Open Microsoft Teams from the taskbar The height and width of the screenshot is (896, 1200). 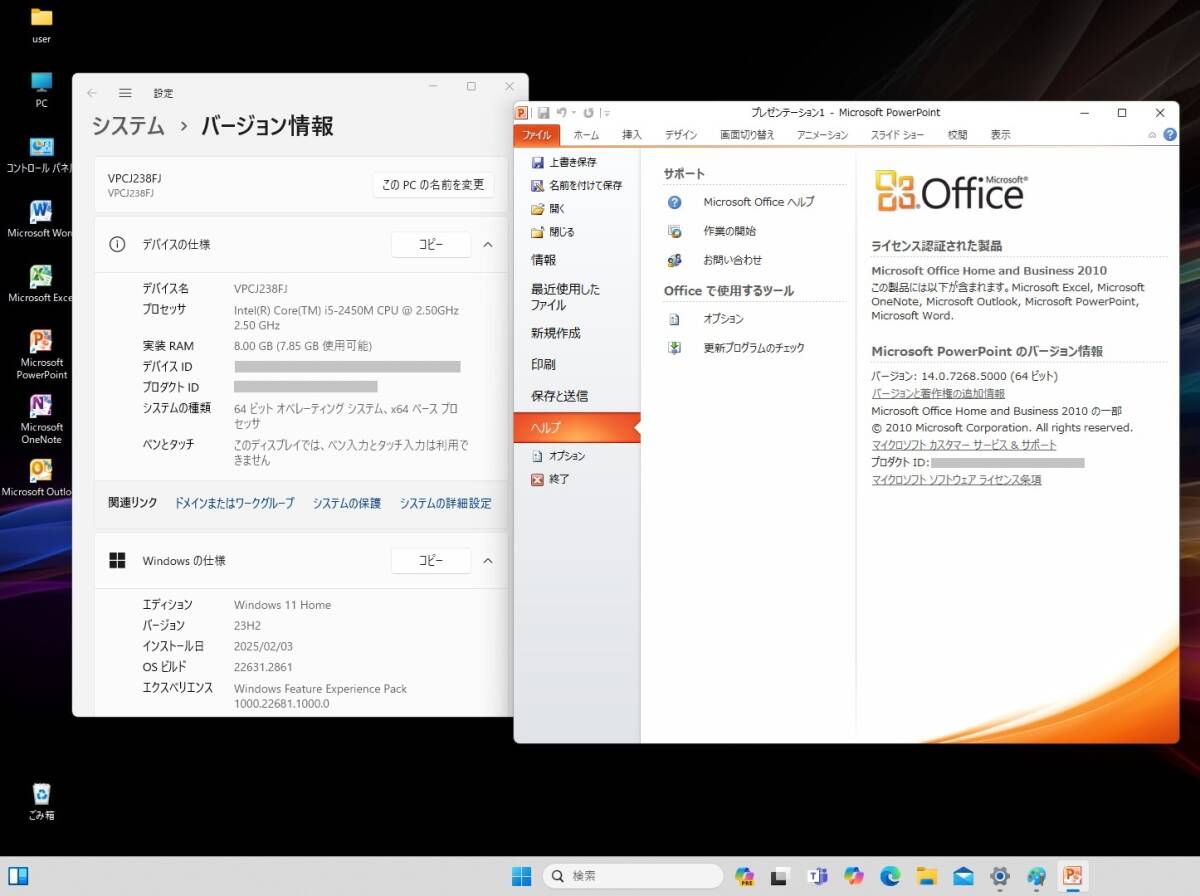[817, 876]
